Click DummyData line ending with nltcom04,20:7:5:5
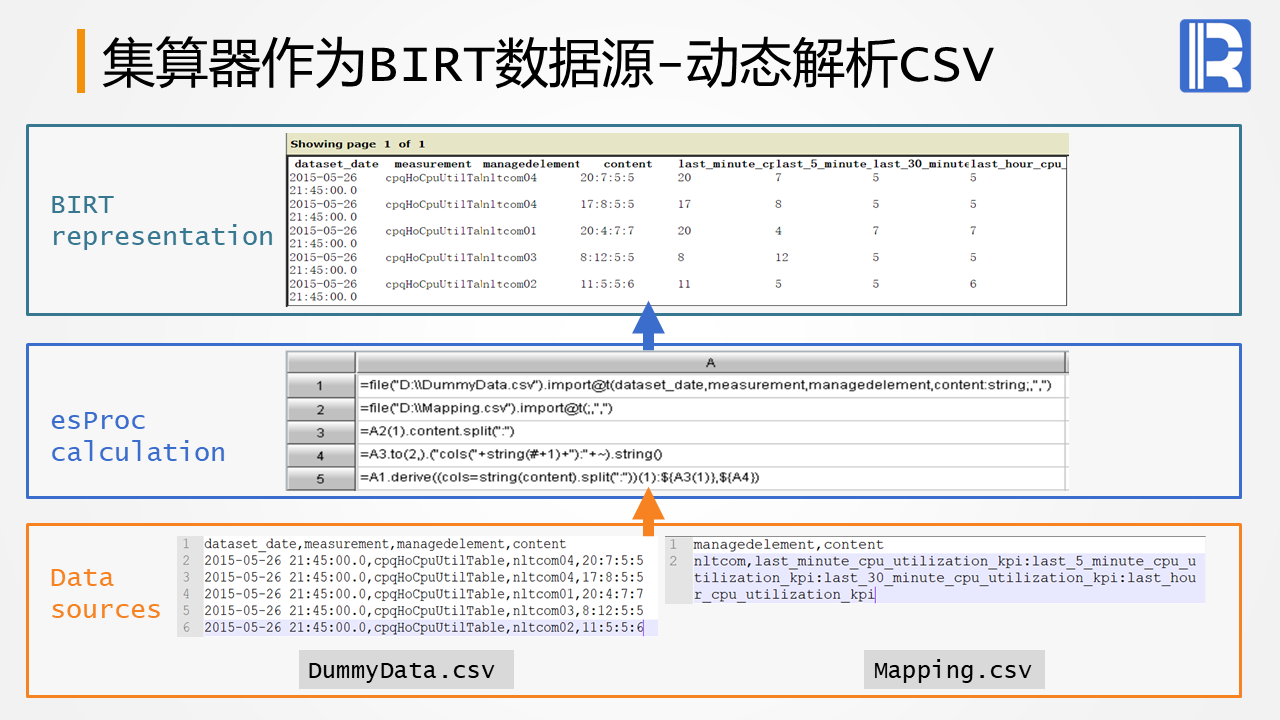The width and height of the screenshot is (1280, 720). (424, 561)
